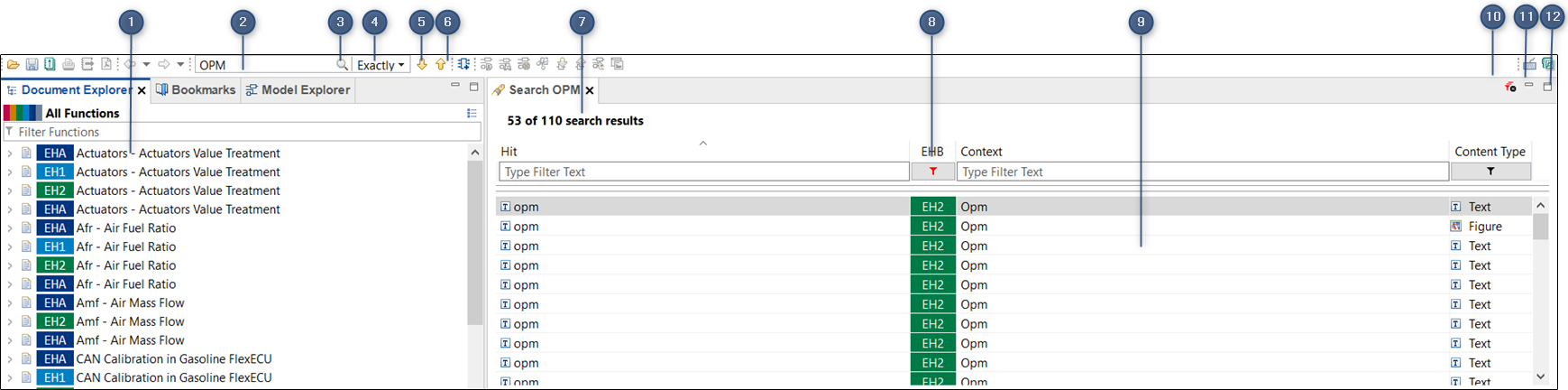The image size is (1568, 390).
Task: Click the print icon in the toolbar
Action: click(69, 65)
